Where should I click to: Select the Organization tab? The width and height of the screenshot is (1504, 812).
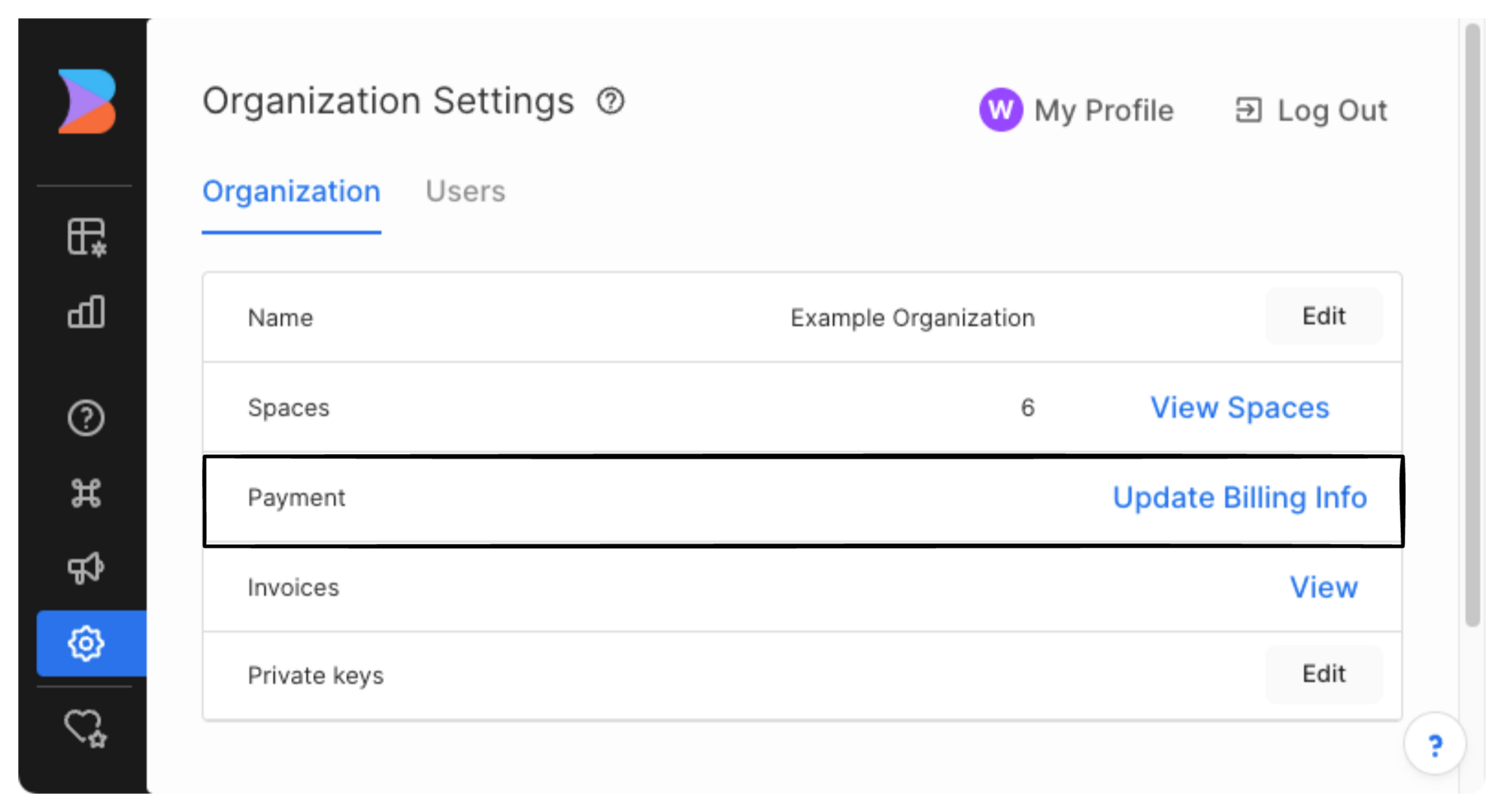point(291,192)
